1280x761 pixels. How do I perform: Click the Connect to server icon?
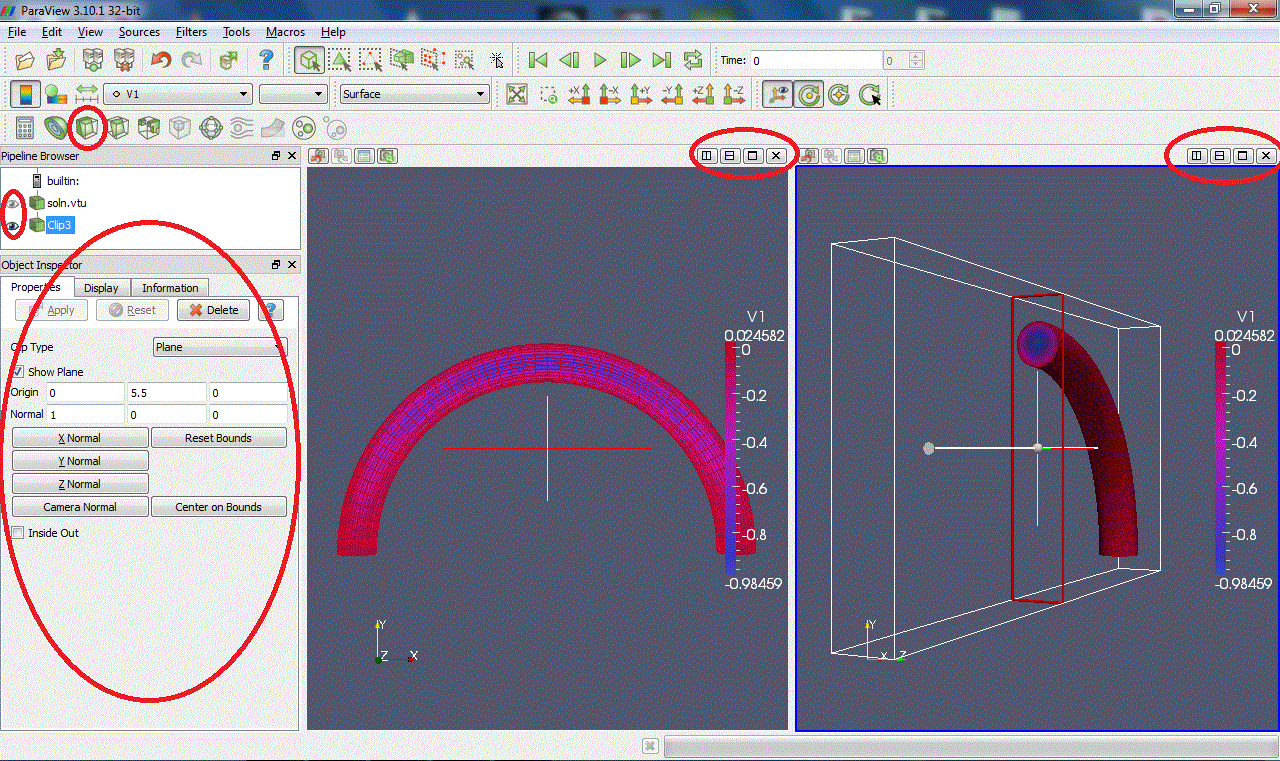click(93, 60)
